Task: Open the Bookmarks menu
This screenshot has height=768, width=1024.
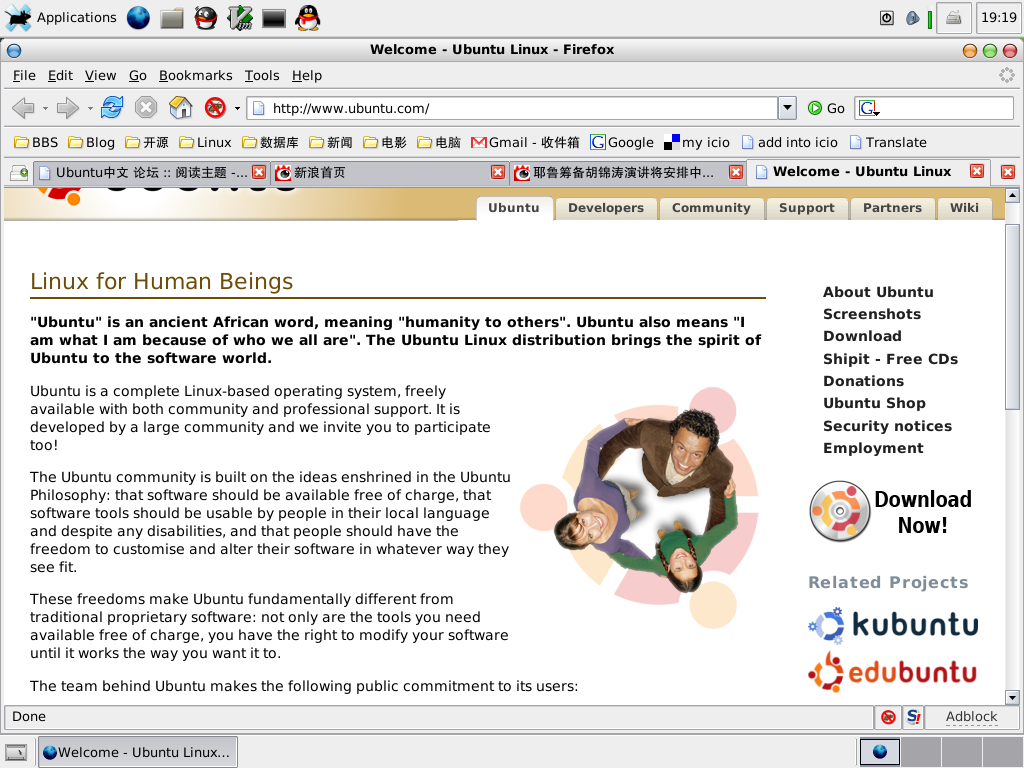Action: [x=195, y=76]
